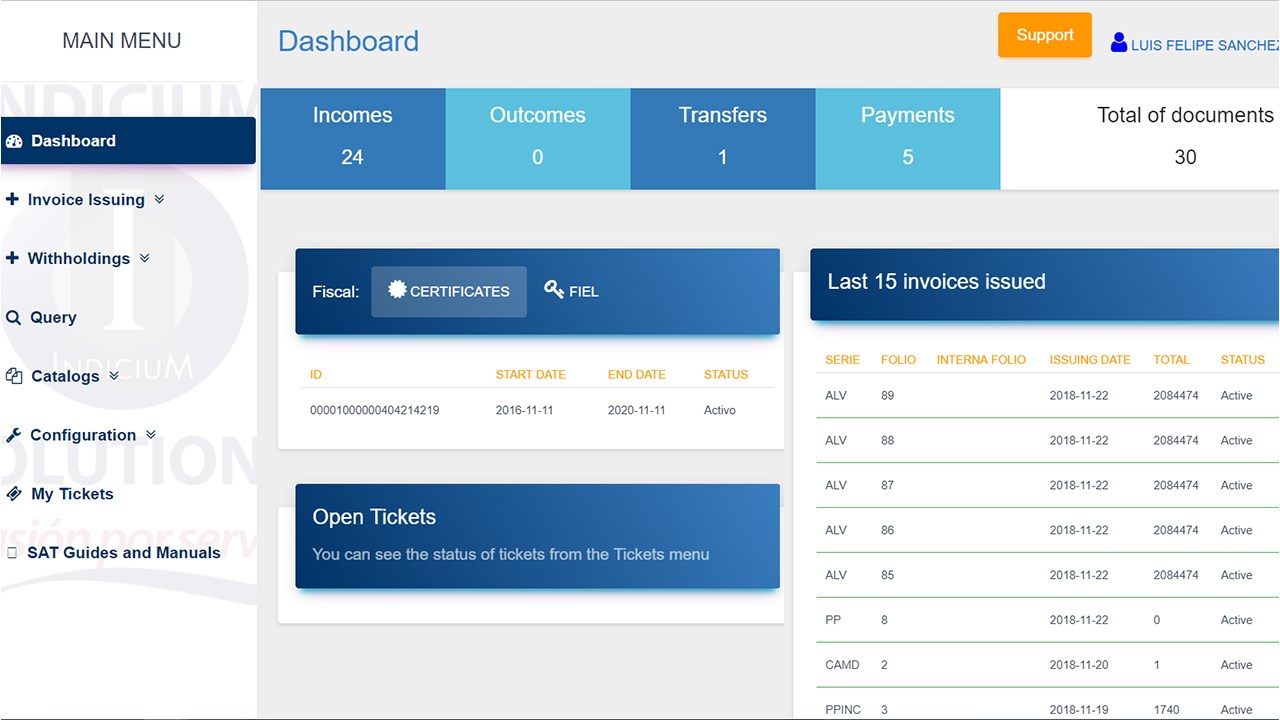Select certificate ID 00001000000404214219
This screenshot has height=720, width=1280.
click(x=374, y=410)
